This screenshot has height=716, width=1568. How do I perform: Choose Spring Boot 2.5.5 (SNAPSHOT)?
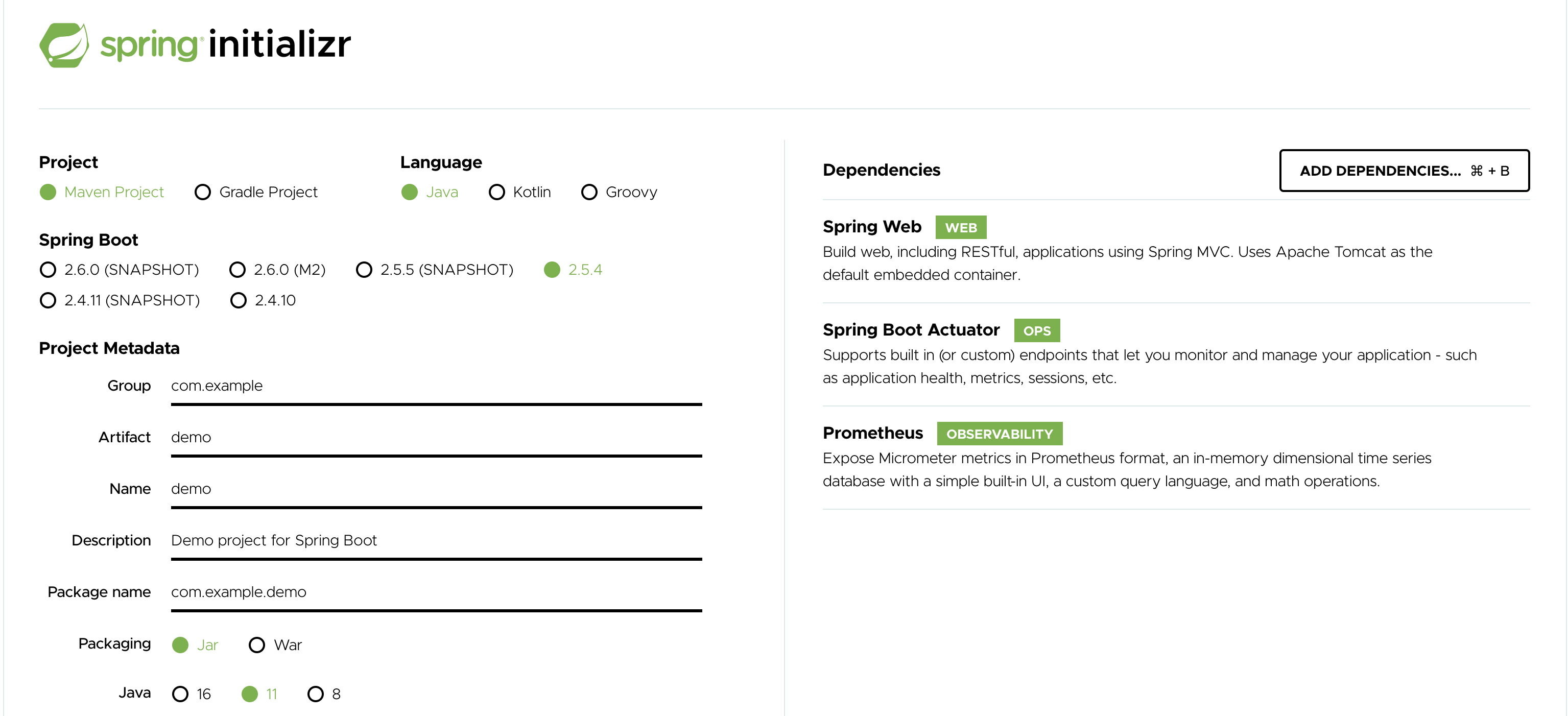pyautogui.click(x=435, y=270)
